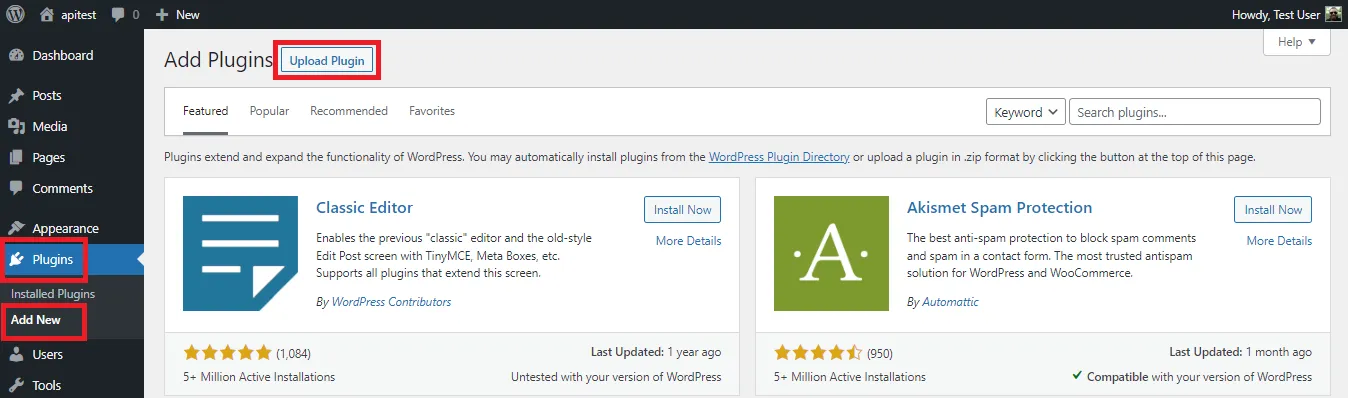Click the Pages icon in sidebar
This screenshot has width=1348, height=398.
[x=16, y=158]
